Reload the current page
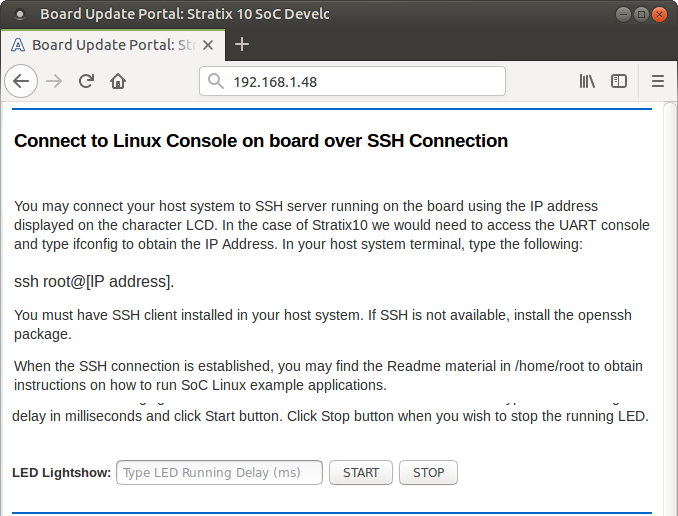 point(86,82)
